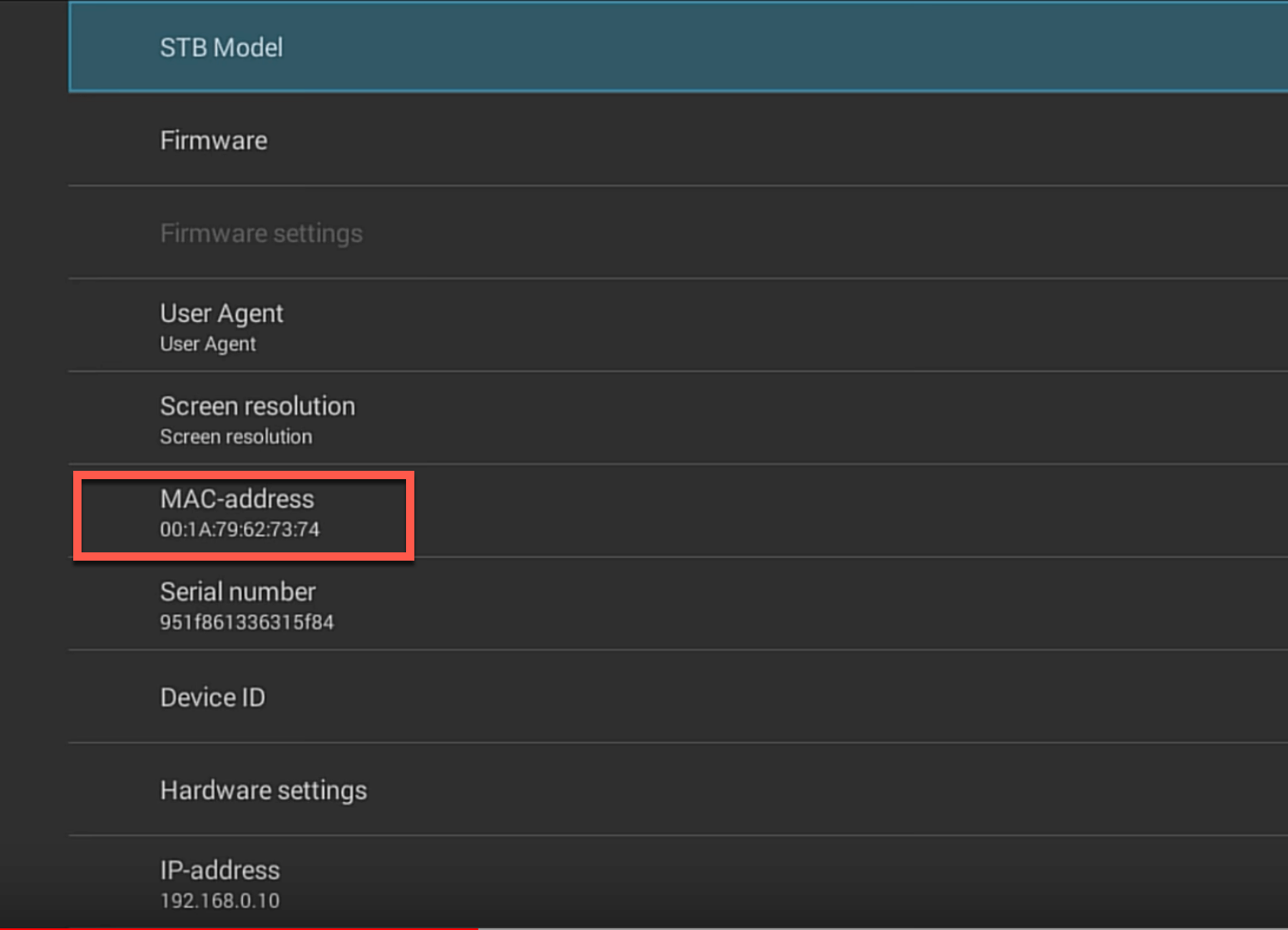The width and height of the screenshot is (1288, 930).
Task: Select the MAC-address entry
Action: [678, 512]
